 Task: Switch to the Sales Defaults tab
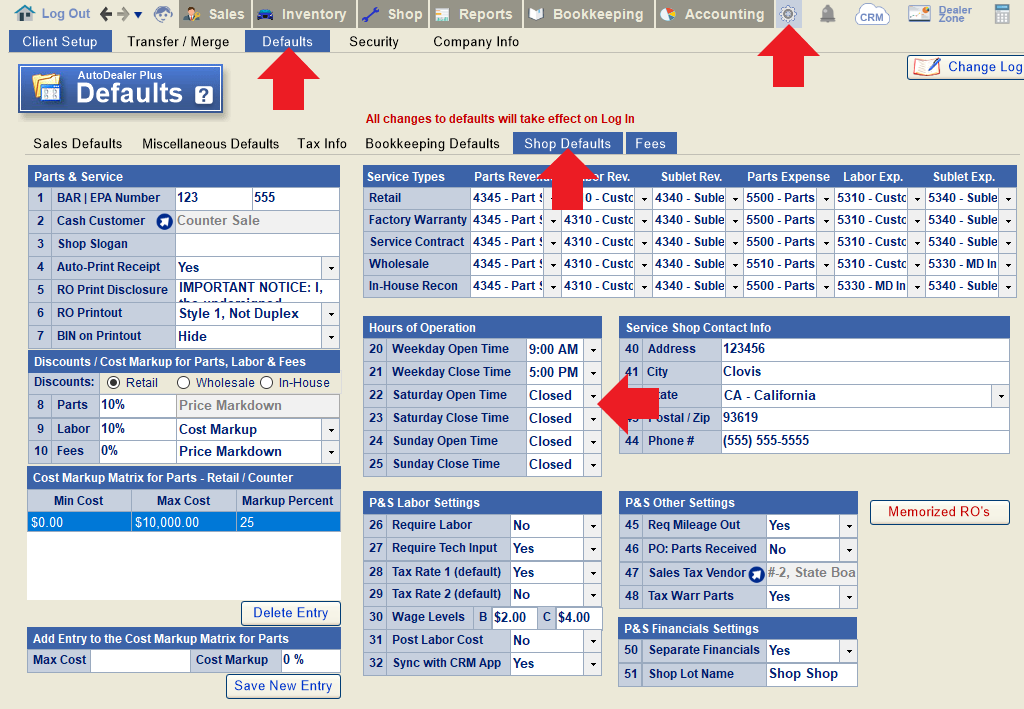(x=78, y=144)
